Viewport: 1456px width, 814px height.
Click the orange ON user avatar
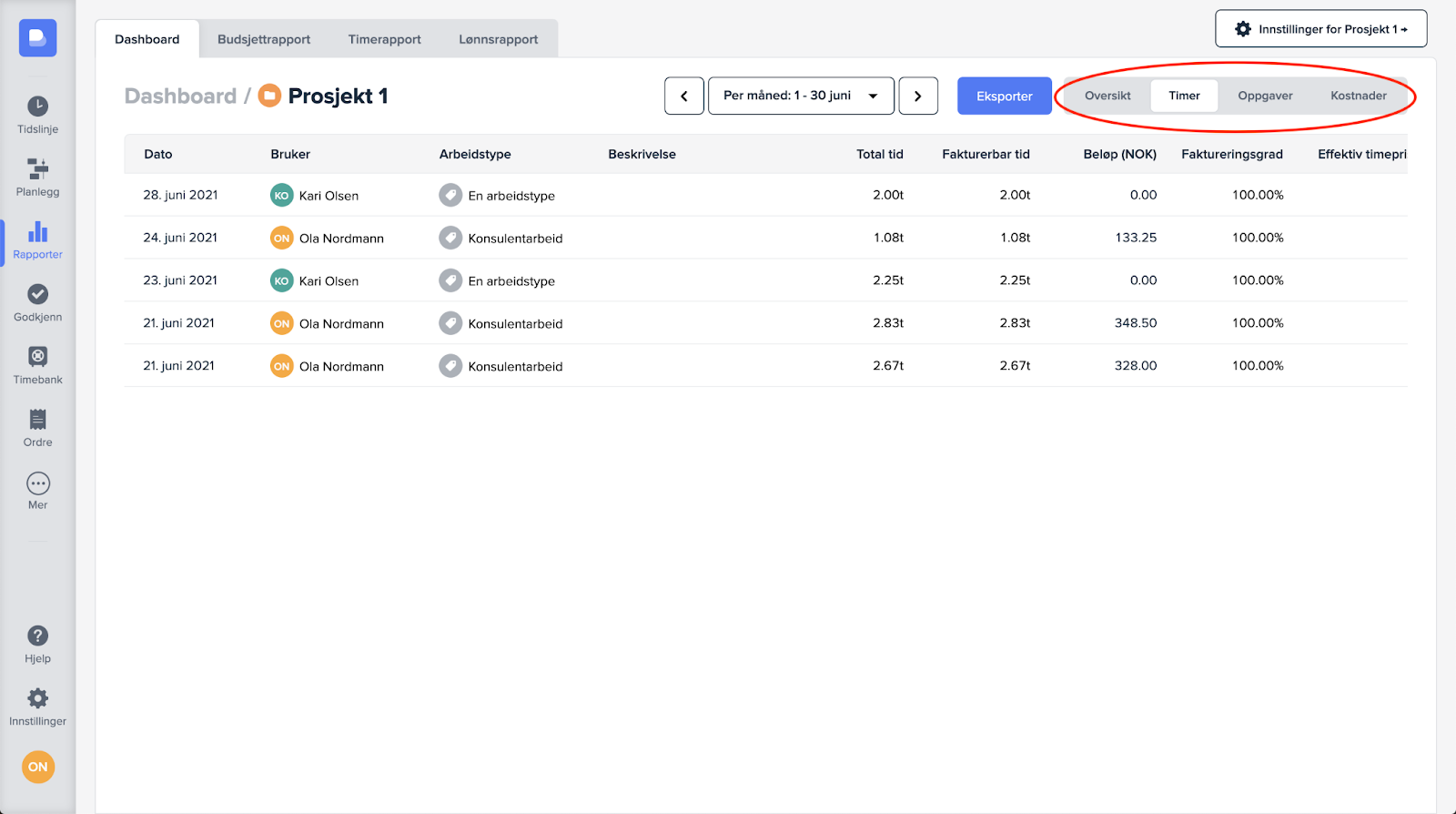(x=38, y=767)
